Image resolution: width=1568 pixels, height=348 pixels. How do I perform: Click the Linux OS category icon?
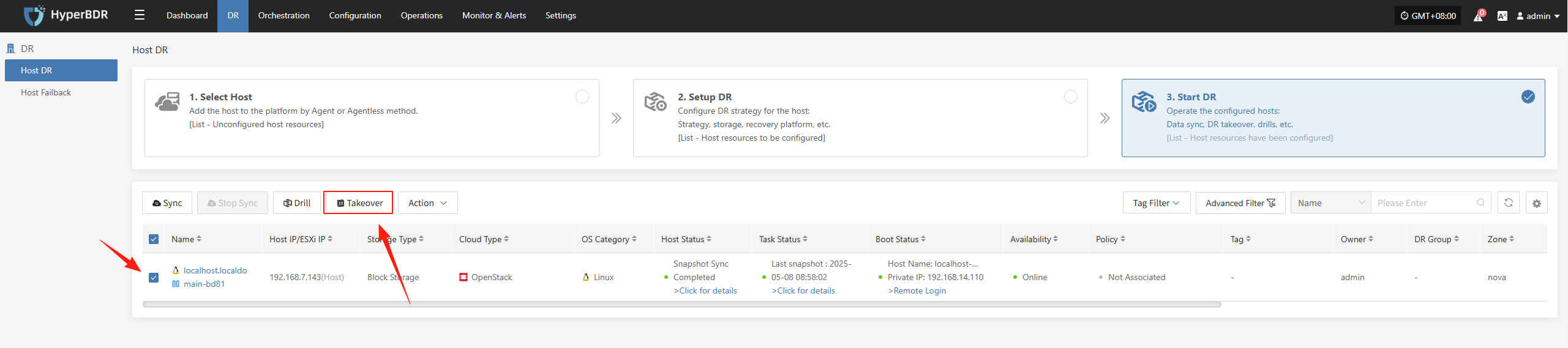coord(586,277)
